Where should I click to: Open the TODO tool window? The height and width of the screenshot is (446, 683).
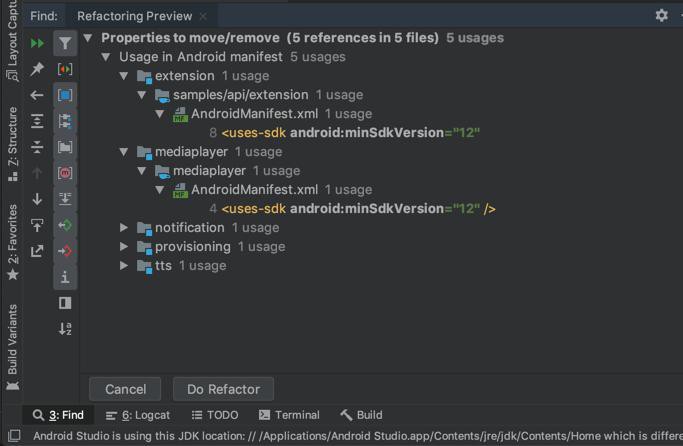215,415
